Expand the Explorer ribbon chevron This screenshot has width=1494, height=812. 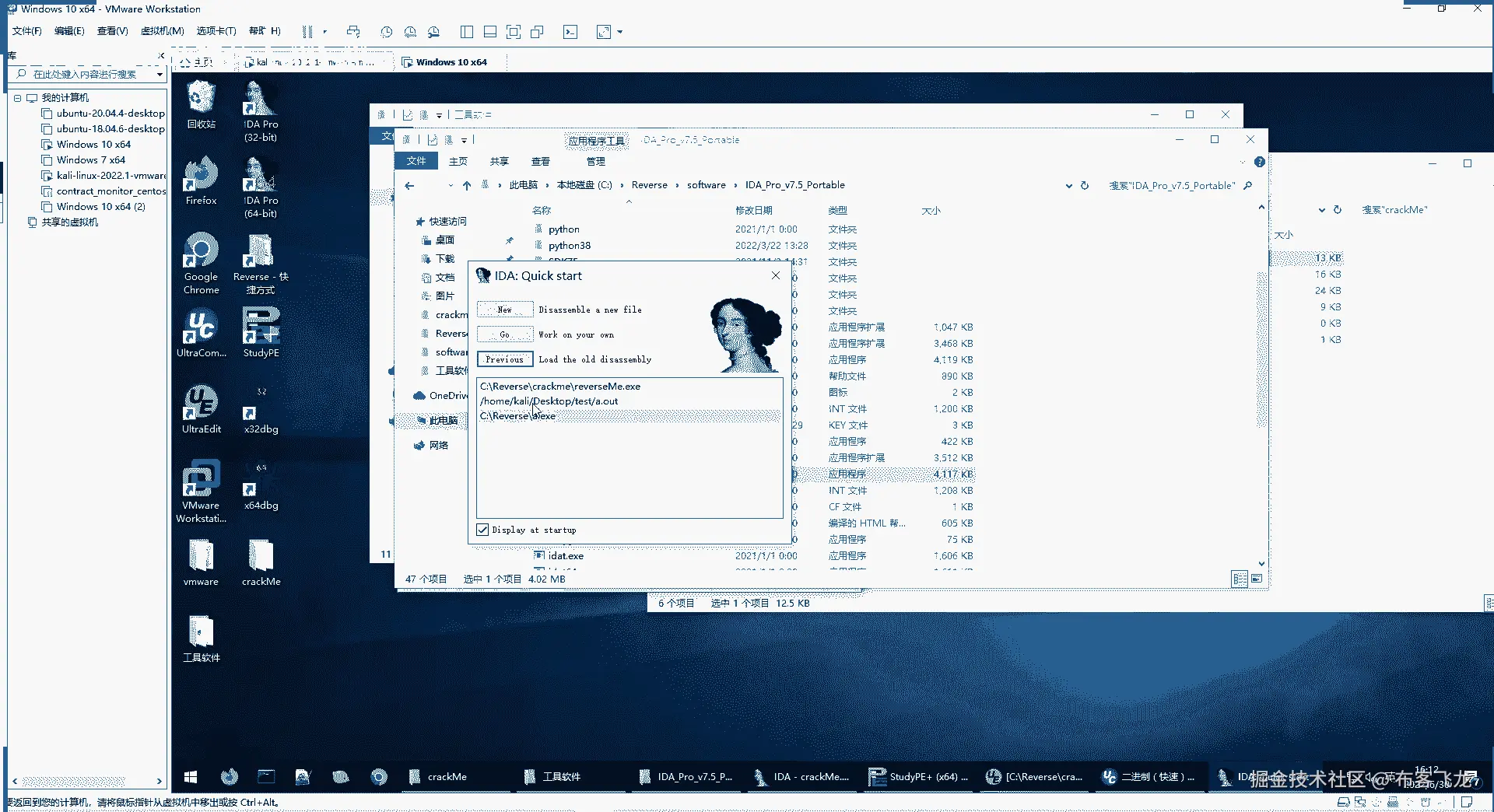(1242, 162)
